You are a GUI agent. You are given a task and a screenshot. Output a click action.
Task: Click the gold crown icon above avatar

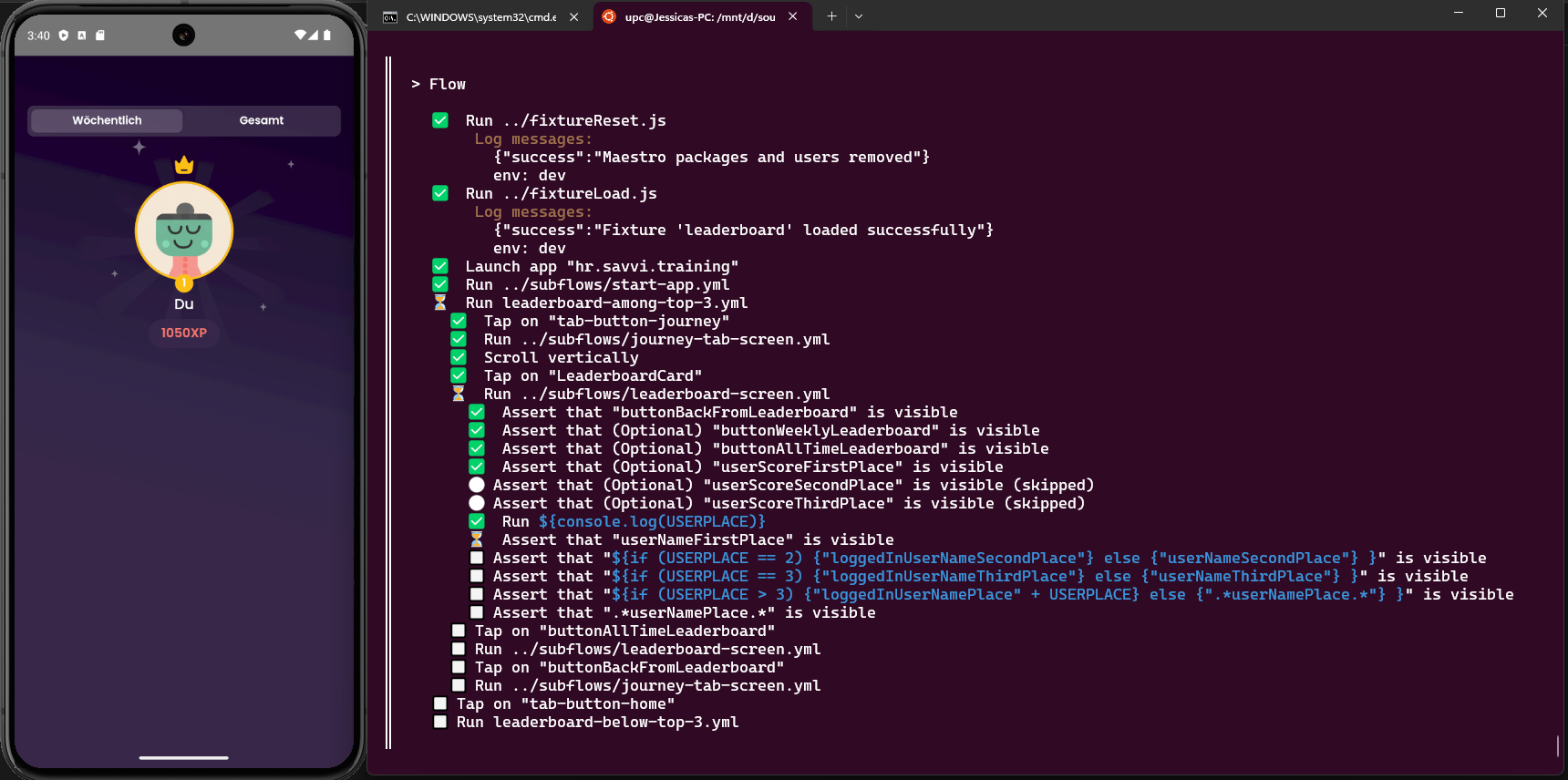[x=184, y=165]
